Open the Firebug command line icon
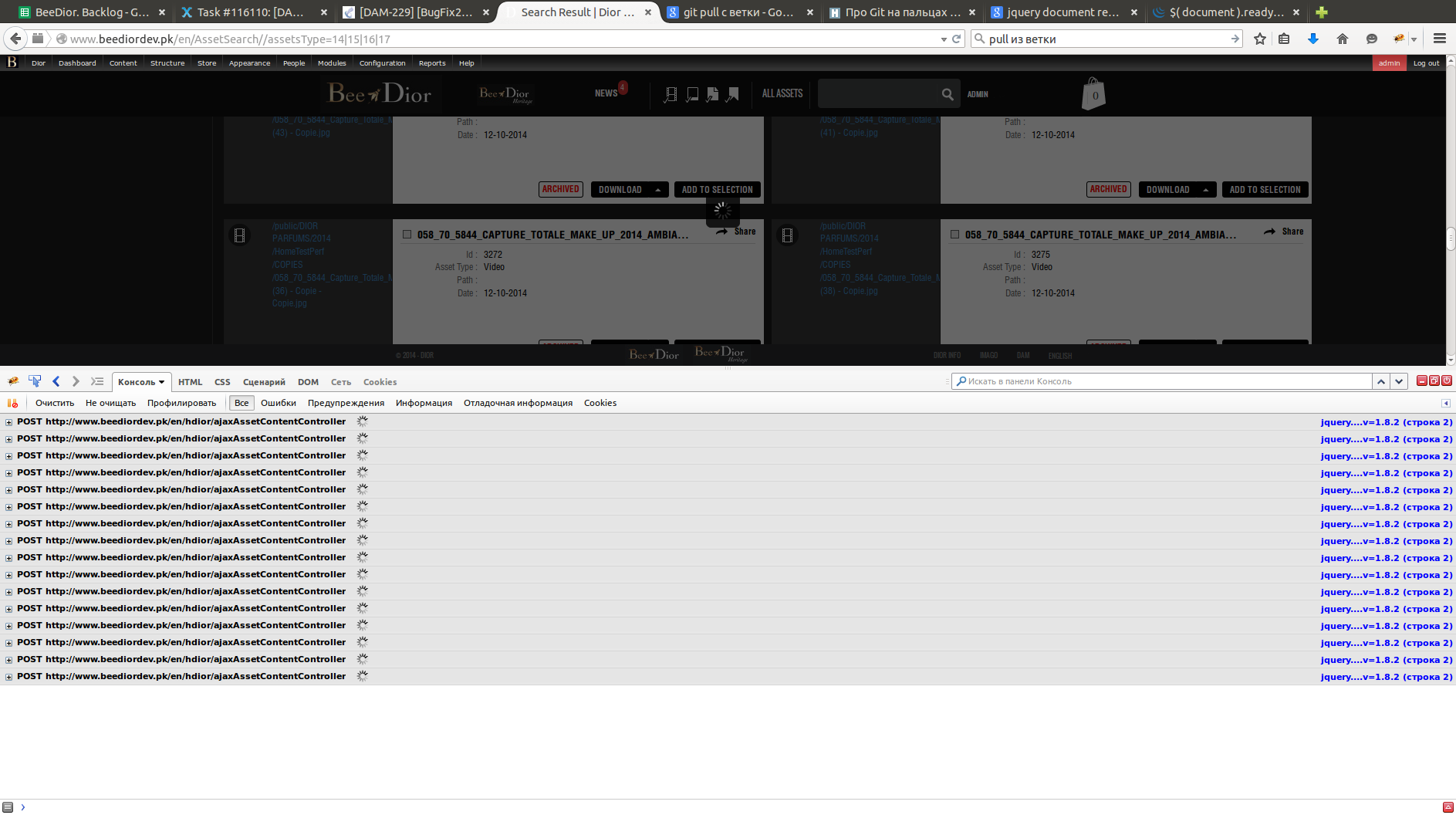 click(97, 381)
